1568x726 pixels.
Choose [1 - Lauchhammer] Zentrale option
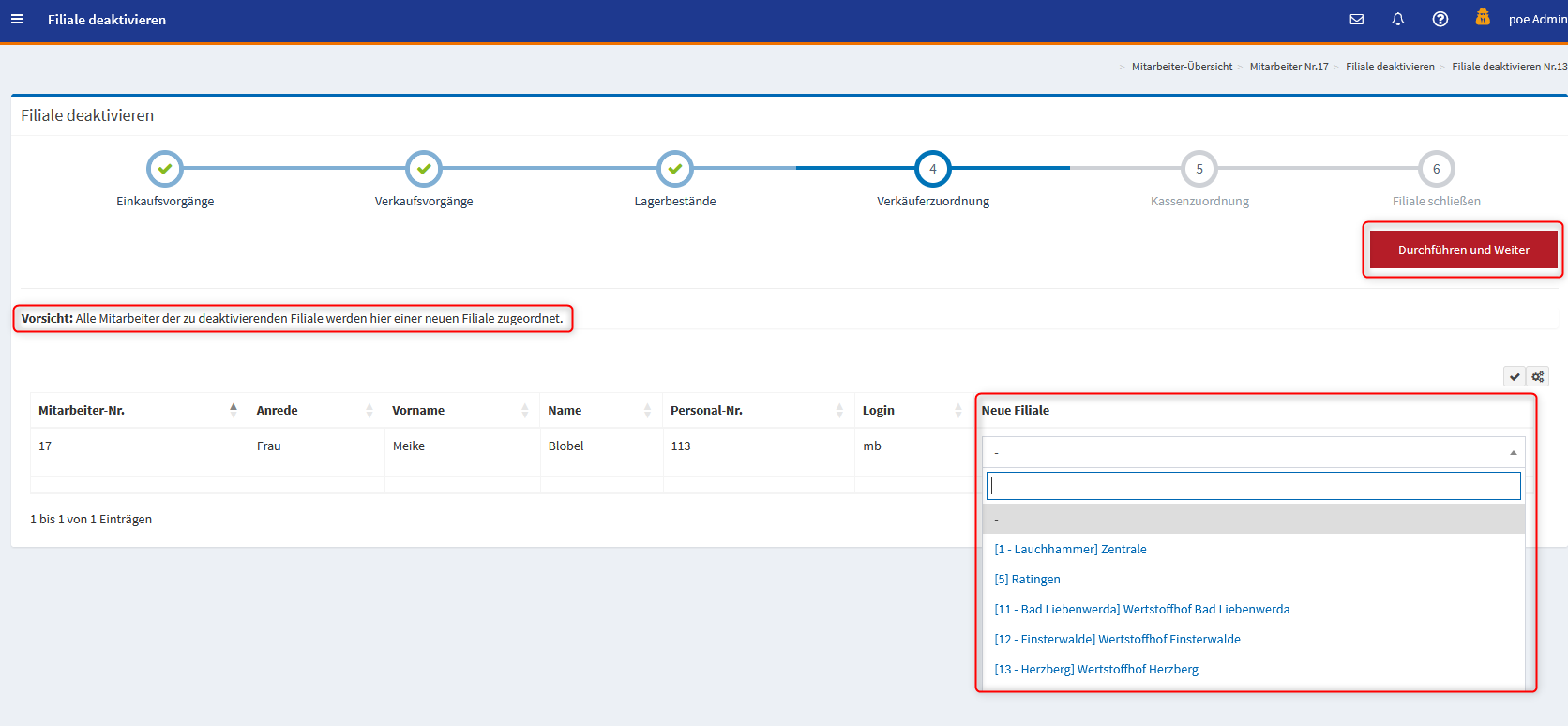(1070, 550)
